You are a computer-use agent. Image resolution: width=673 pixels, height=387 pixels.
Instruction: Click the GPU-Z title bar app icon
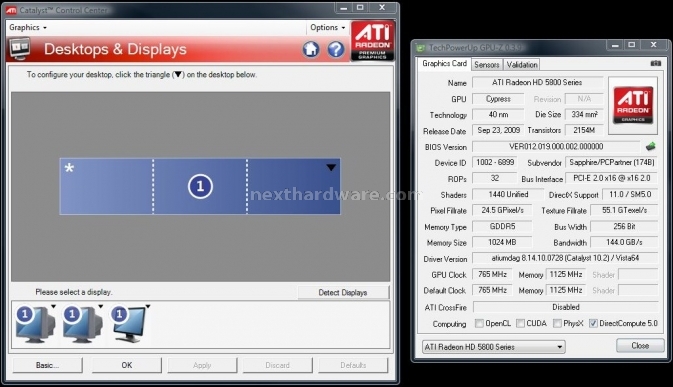(x=420, y=48)
